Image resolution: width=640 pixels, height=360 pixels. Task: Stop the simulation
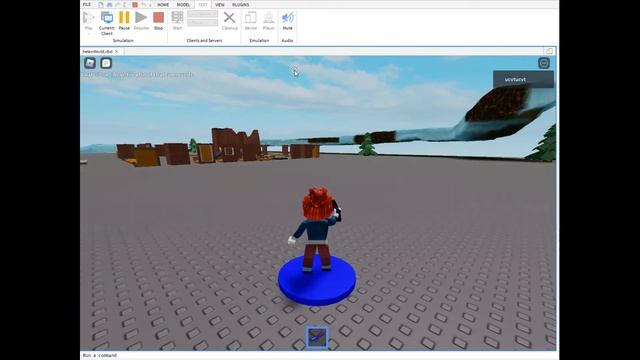[158, 20]
